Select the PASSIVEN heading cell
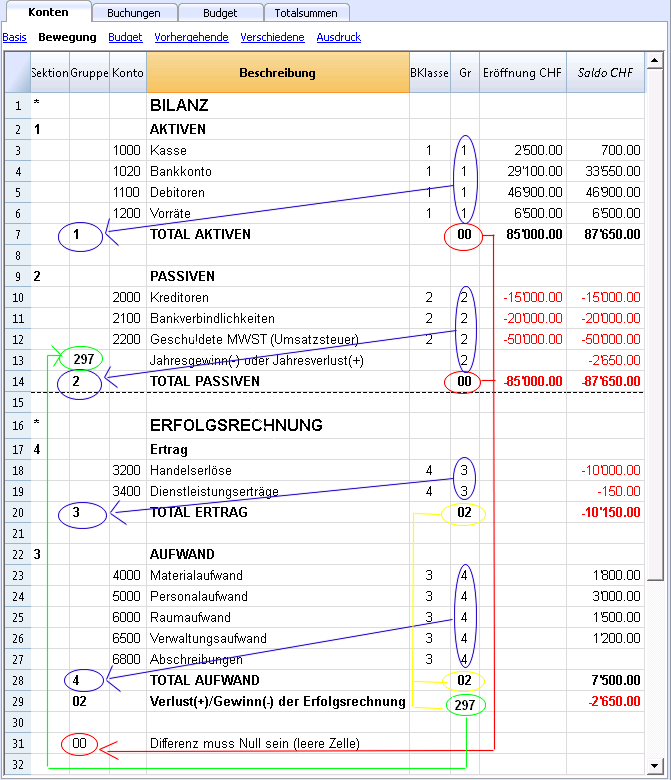 click(278, 276)
